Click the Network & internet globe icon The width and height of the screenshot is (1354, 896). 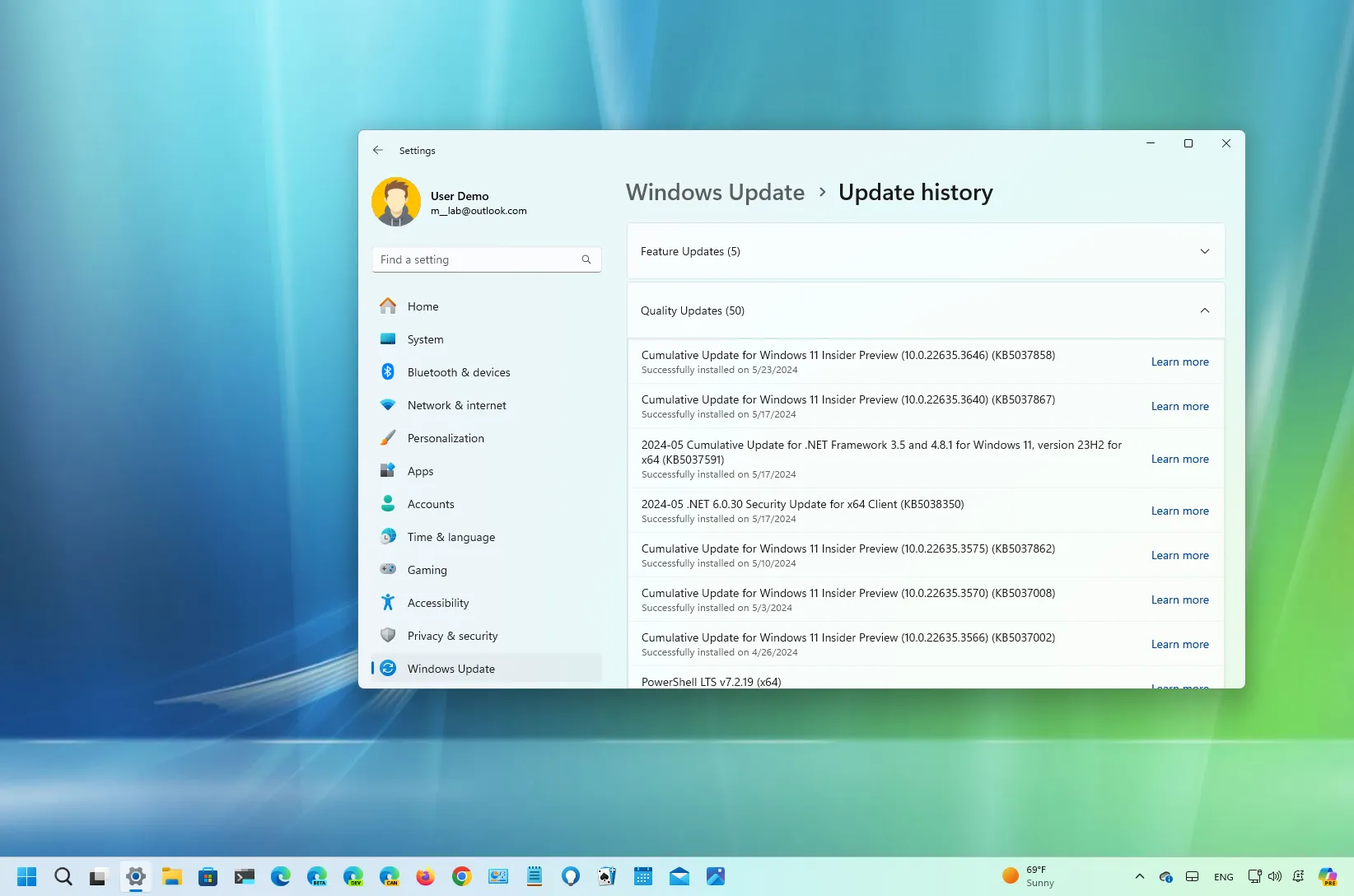pos(388,404)
